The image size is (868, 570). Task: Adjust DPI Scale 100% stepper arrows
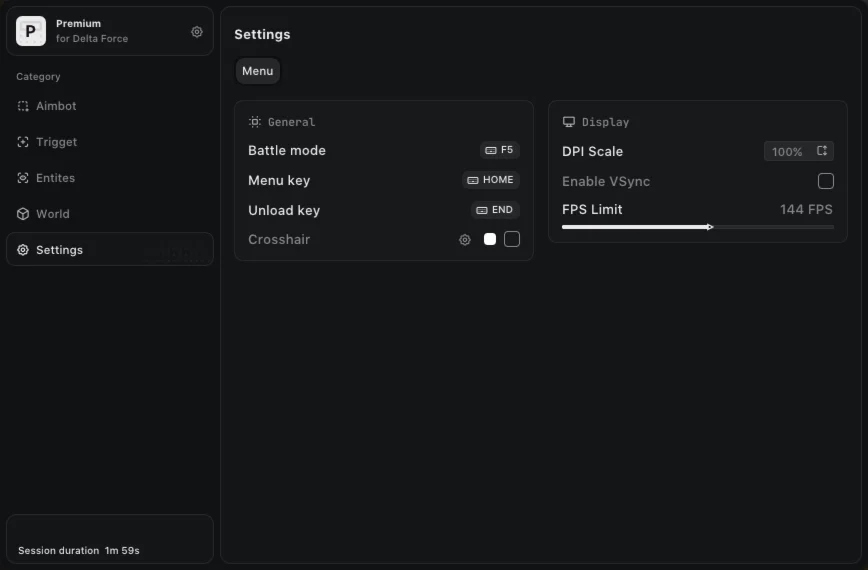point(822,151)
